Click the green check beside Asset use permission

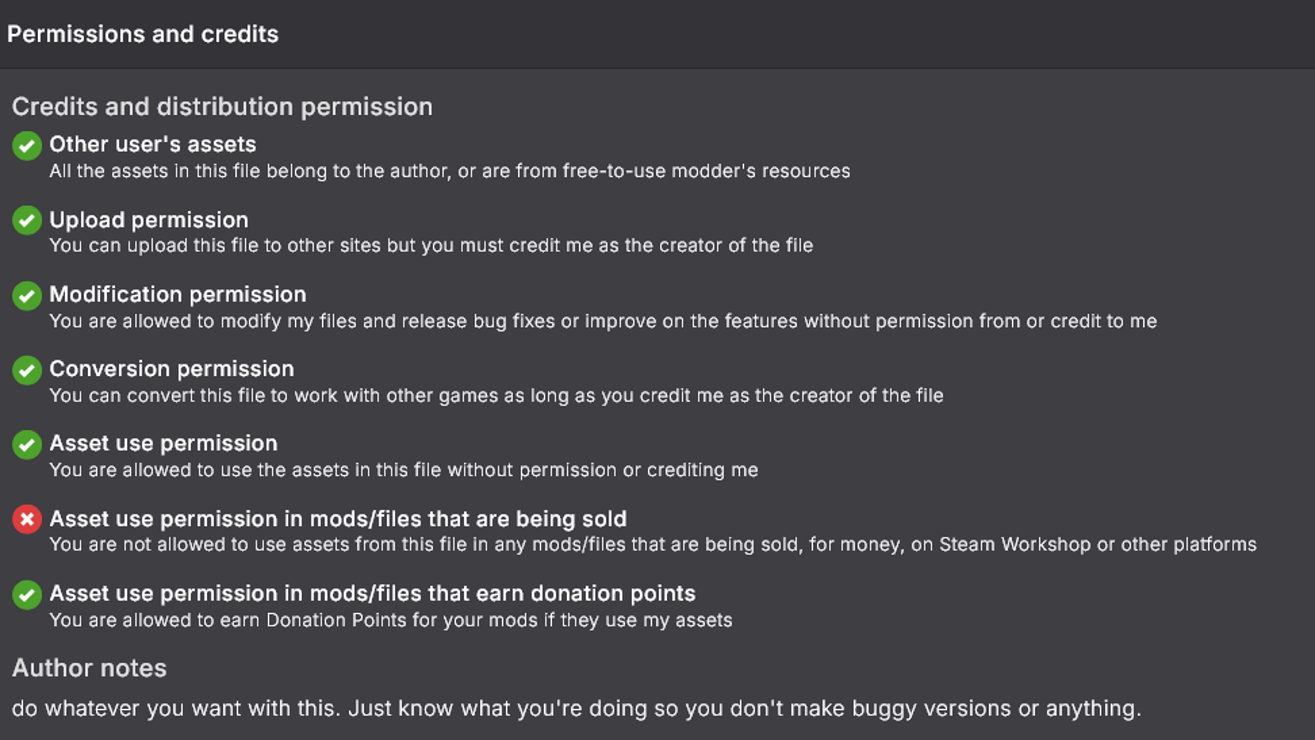27,445
